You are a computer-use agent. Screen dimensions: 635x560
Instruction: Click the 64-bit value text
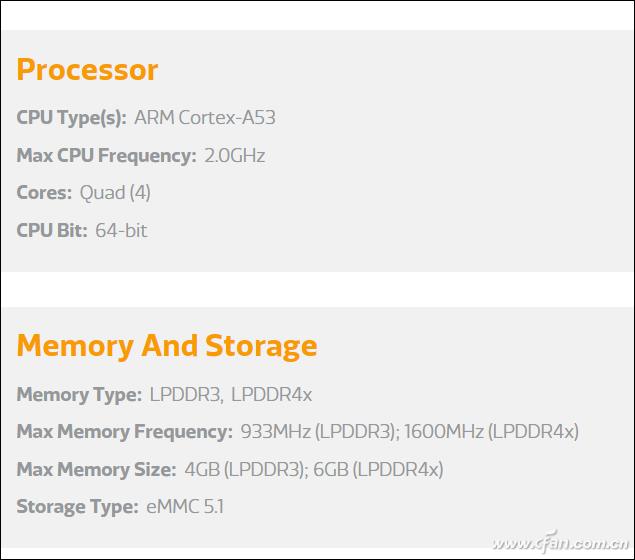(x=121, y=230)
